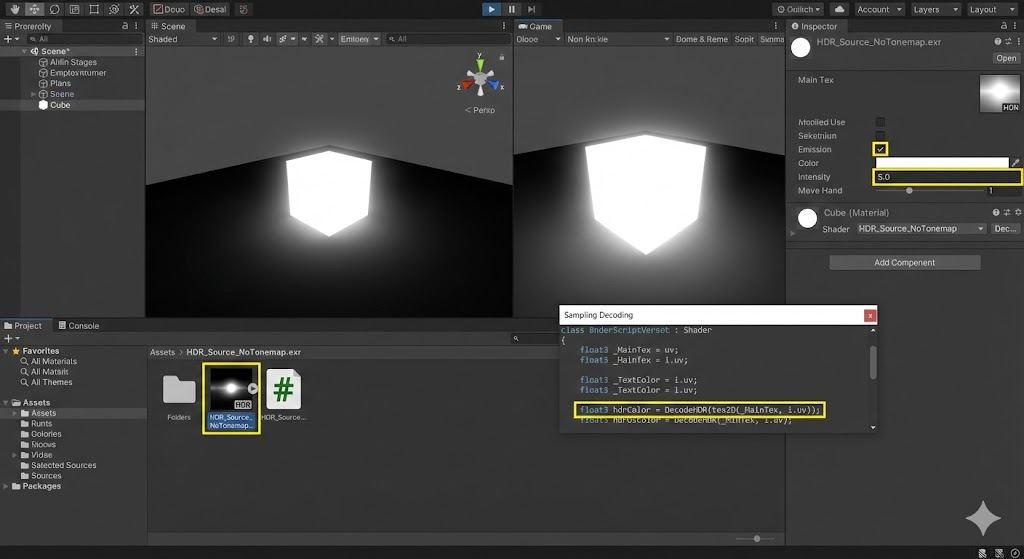The width and height of the screenshot is (1024, 559).
Task: Select the Scale tool icon
Action: [x=74, y=9]
